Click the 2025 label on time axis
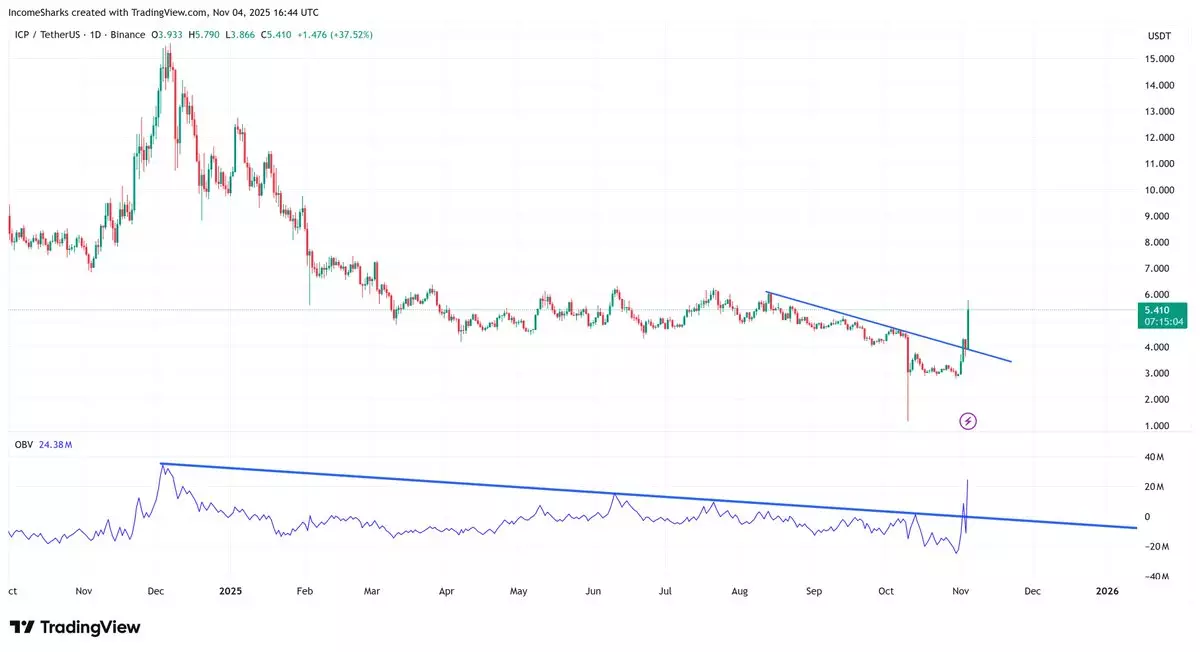 point(230,591)
